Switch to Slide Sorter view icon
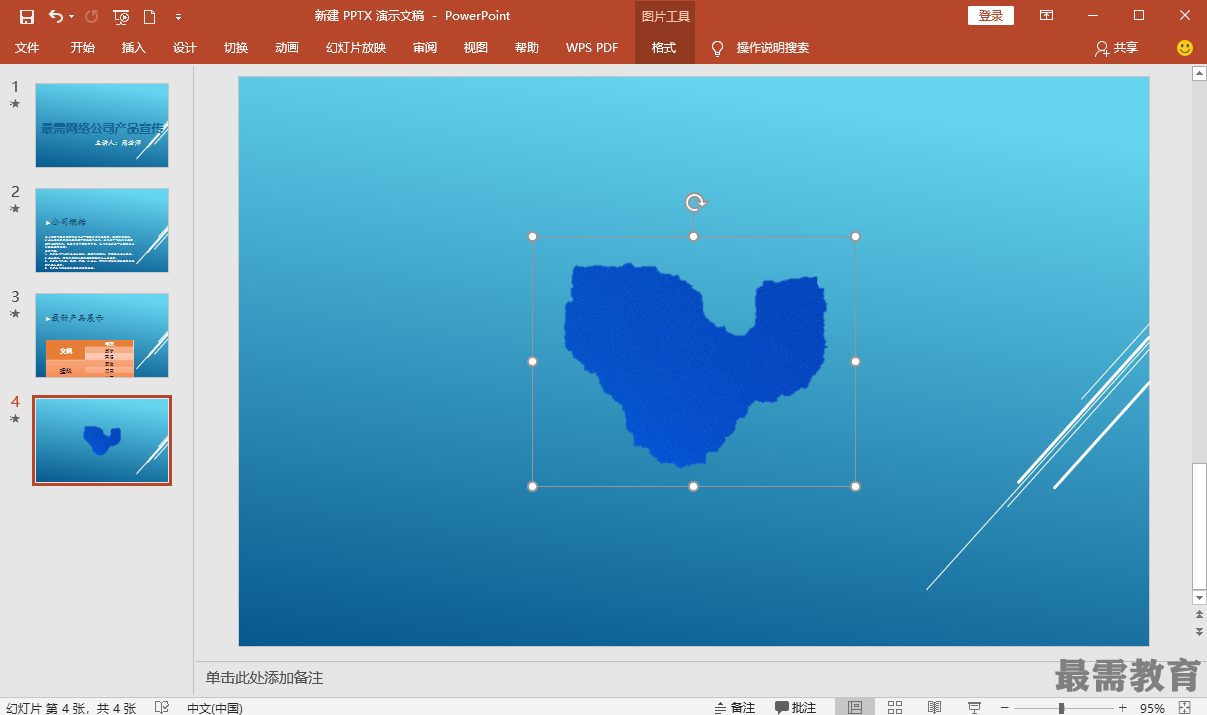This screenshot has height=715, width=1207. pos(895,707)
